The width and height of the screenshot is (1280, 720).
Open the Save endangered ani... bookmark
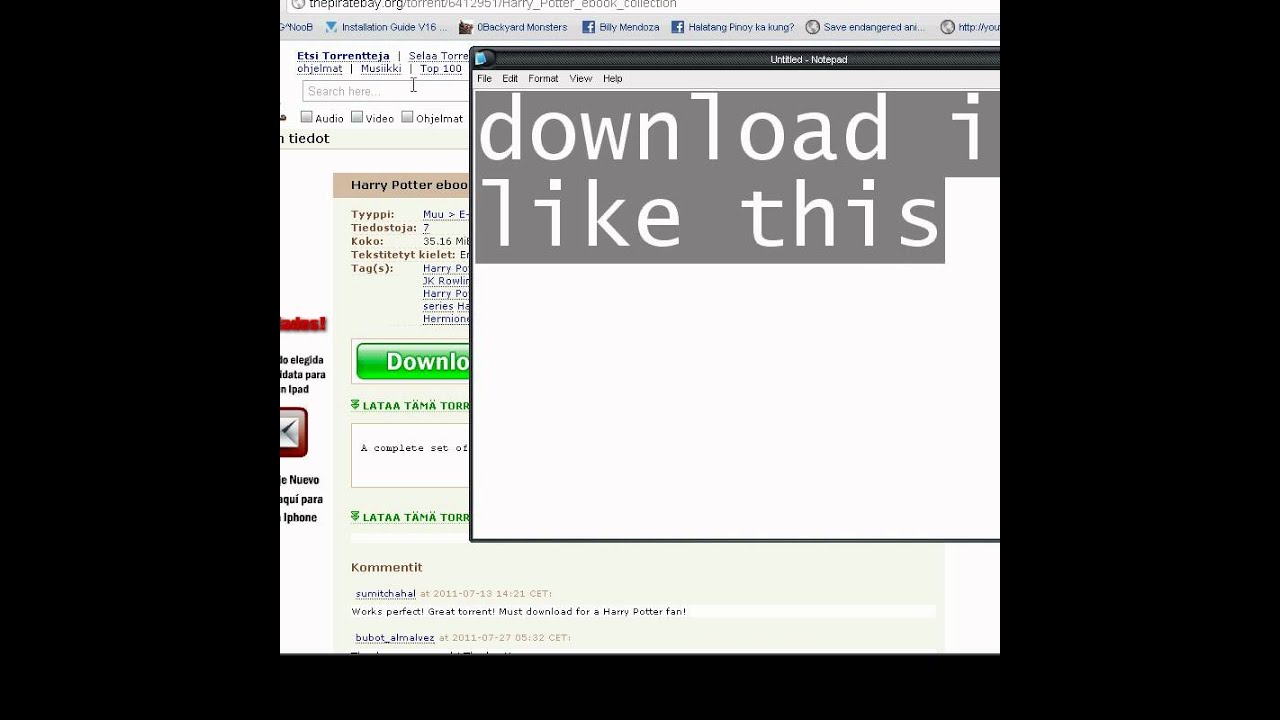click(x=865, y=27)
